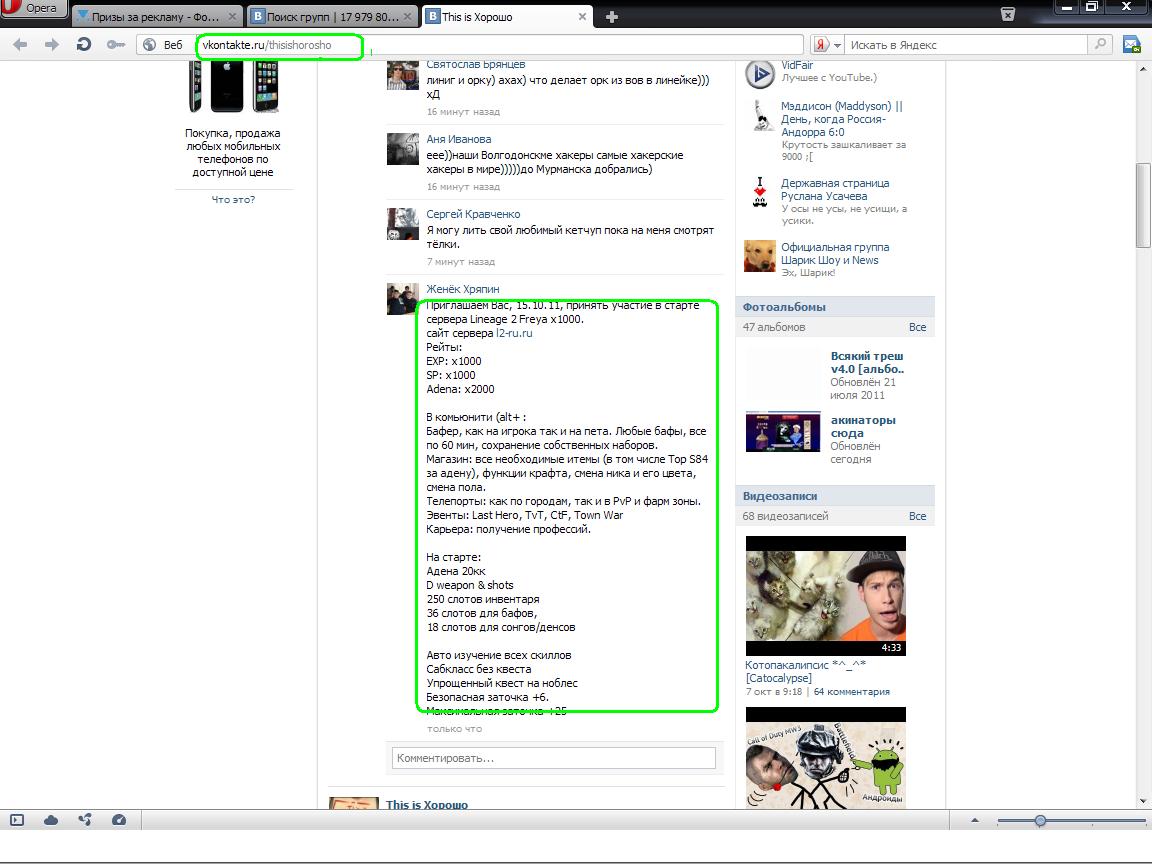Open Святослав Брянцев profile link
The height and width of the screenshot is (864, 1152).
pyautogui.click(x=475, y=65)
